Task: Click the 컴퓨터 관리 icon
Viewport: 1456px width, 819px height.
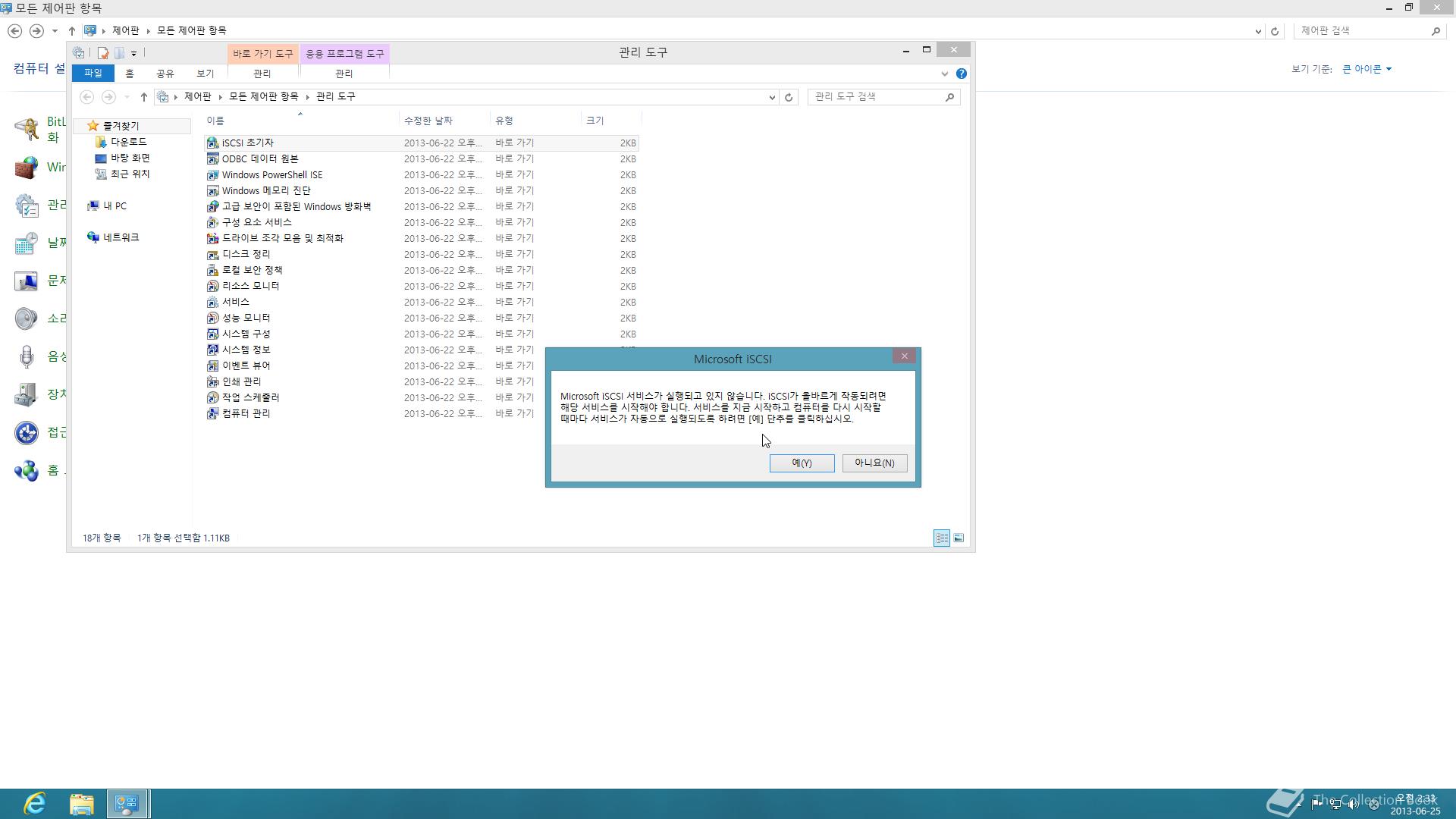Action: (212, 413)
